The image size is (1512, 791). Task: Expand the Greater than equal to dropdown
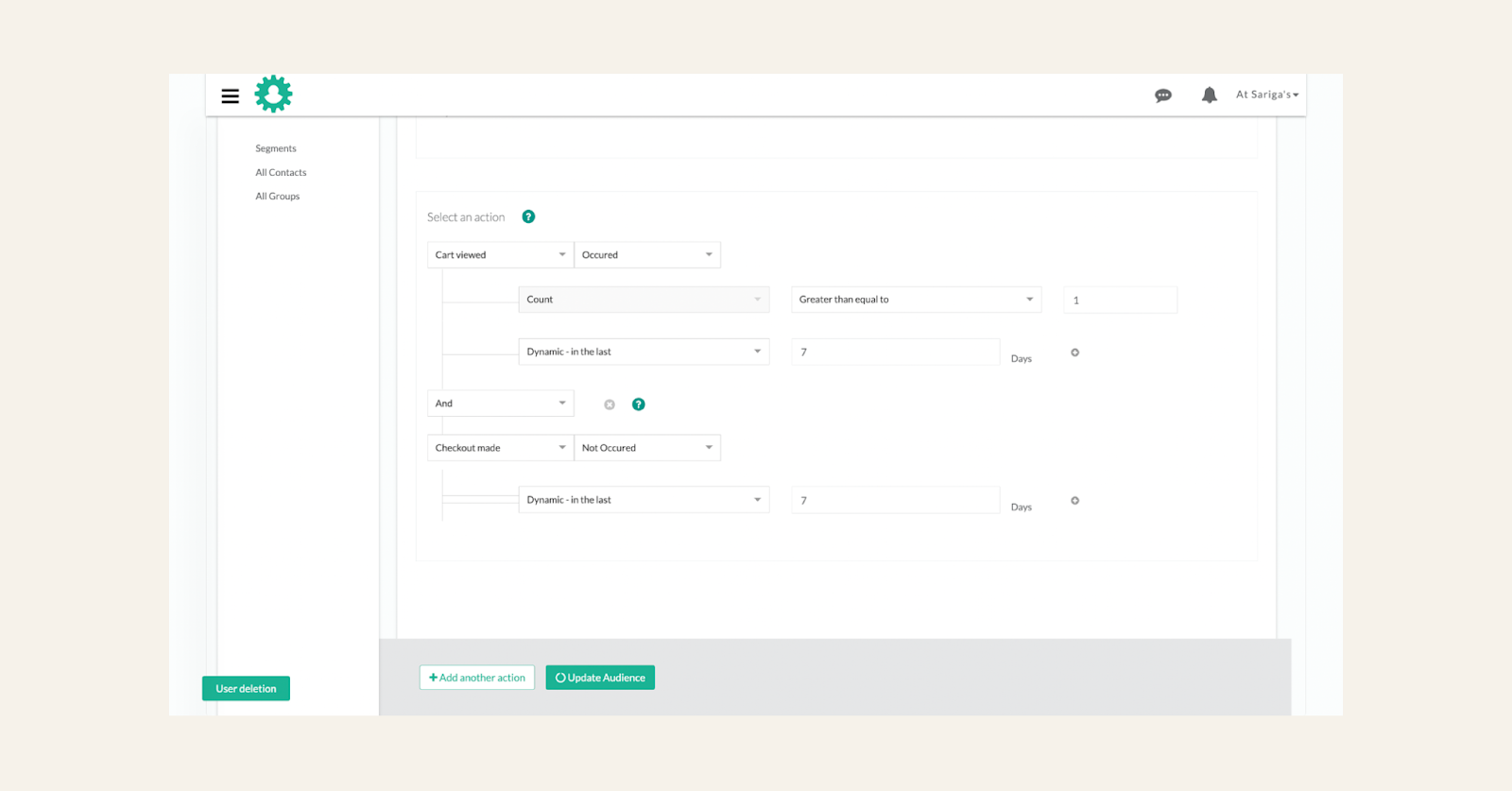[x=916, y=300]
